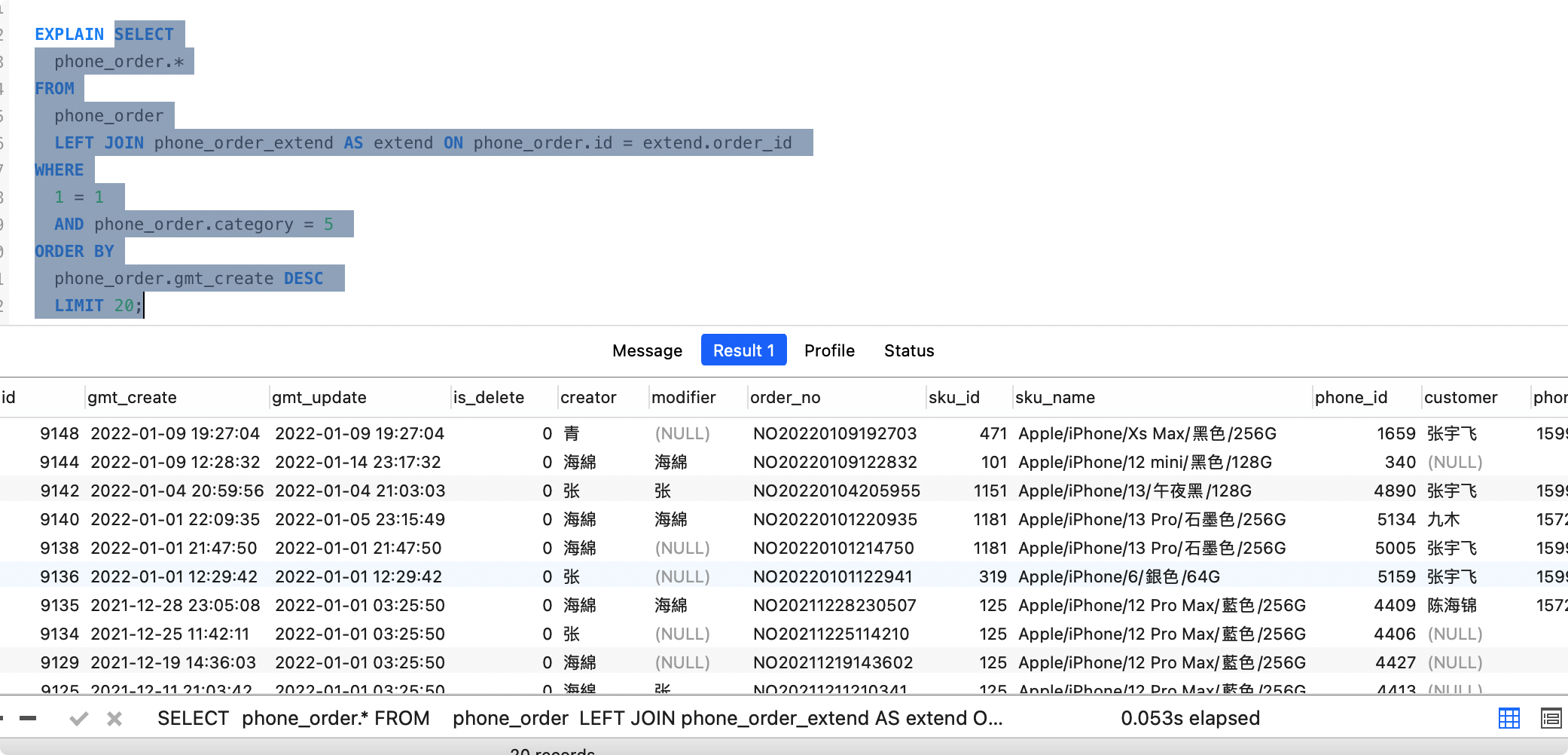Click the WHERE keyword in the editor
Image resolution: width=1568 pixels, height=755 pixels.
click(x=59, y=170)
